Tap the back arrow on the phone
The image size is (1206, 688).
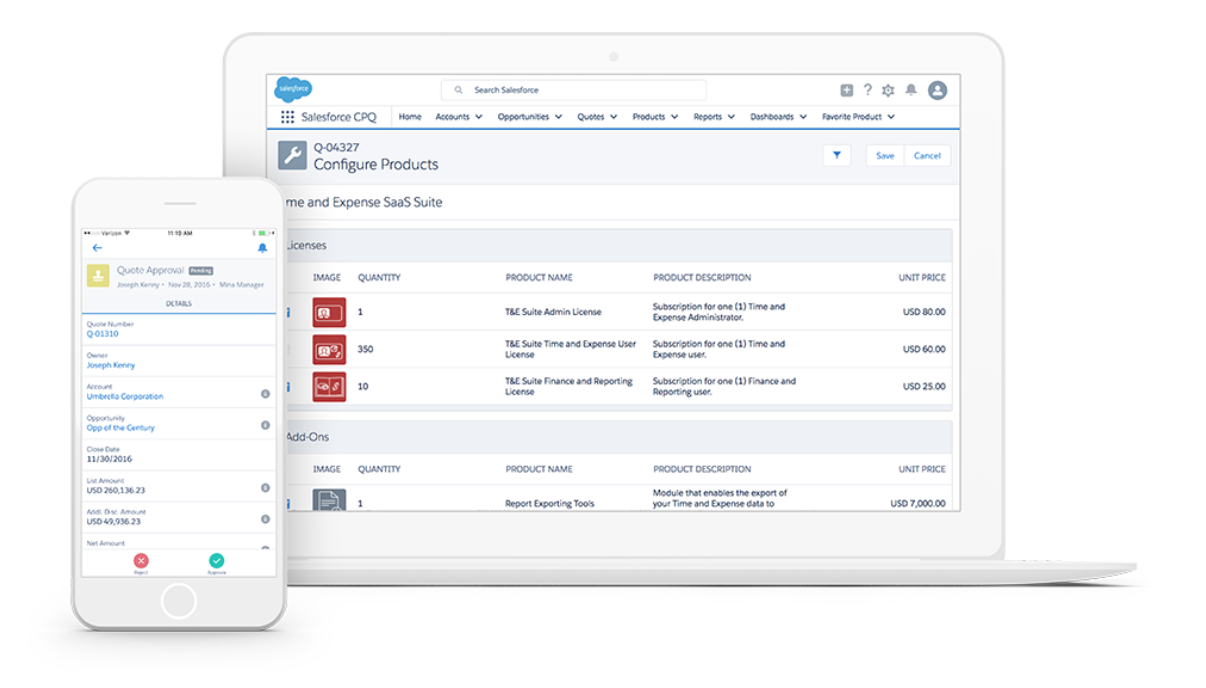(97, 248)
